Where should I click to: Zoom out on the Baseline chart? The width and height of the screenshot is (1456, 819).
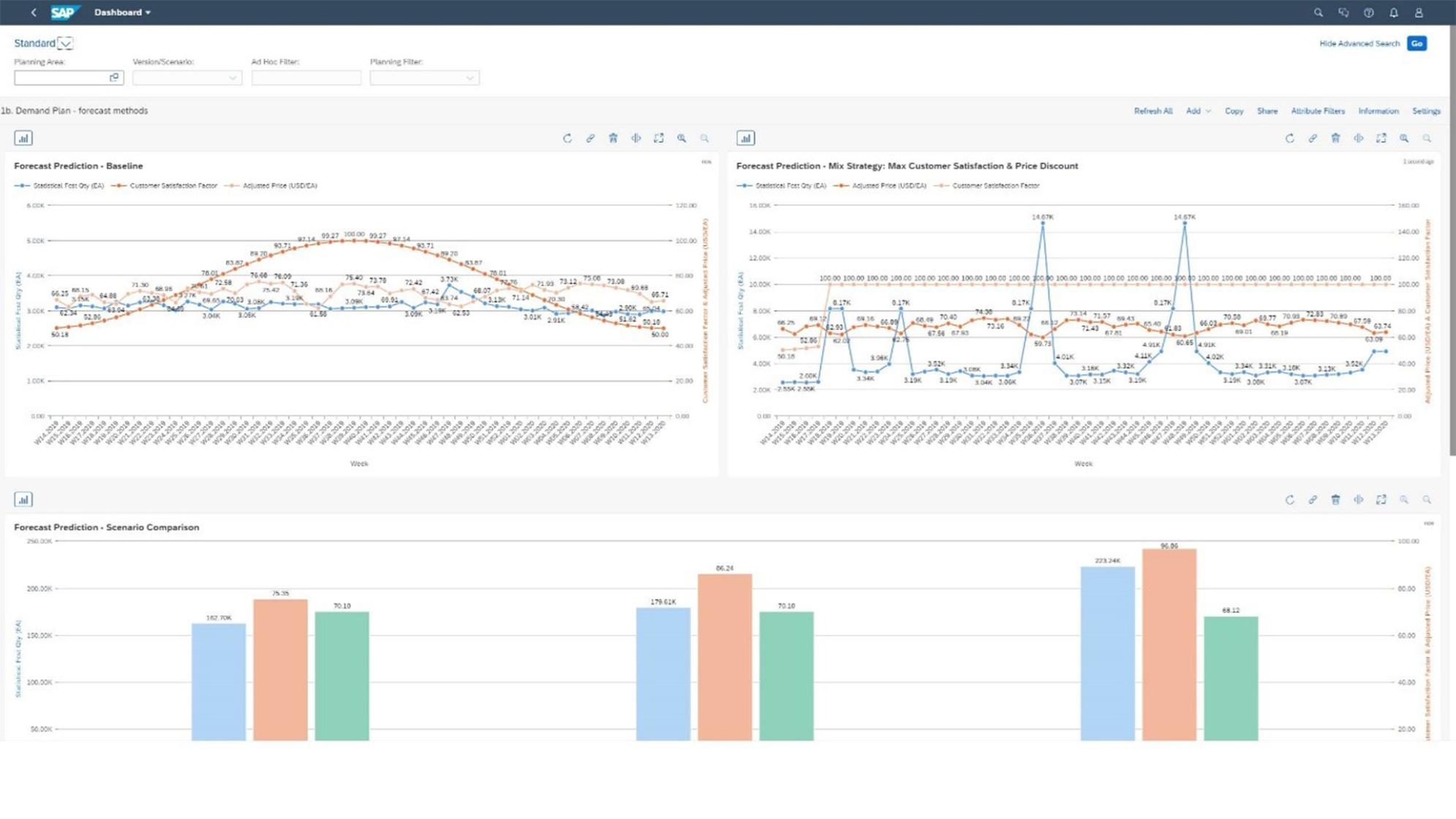(704, 138)
